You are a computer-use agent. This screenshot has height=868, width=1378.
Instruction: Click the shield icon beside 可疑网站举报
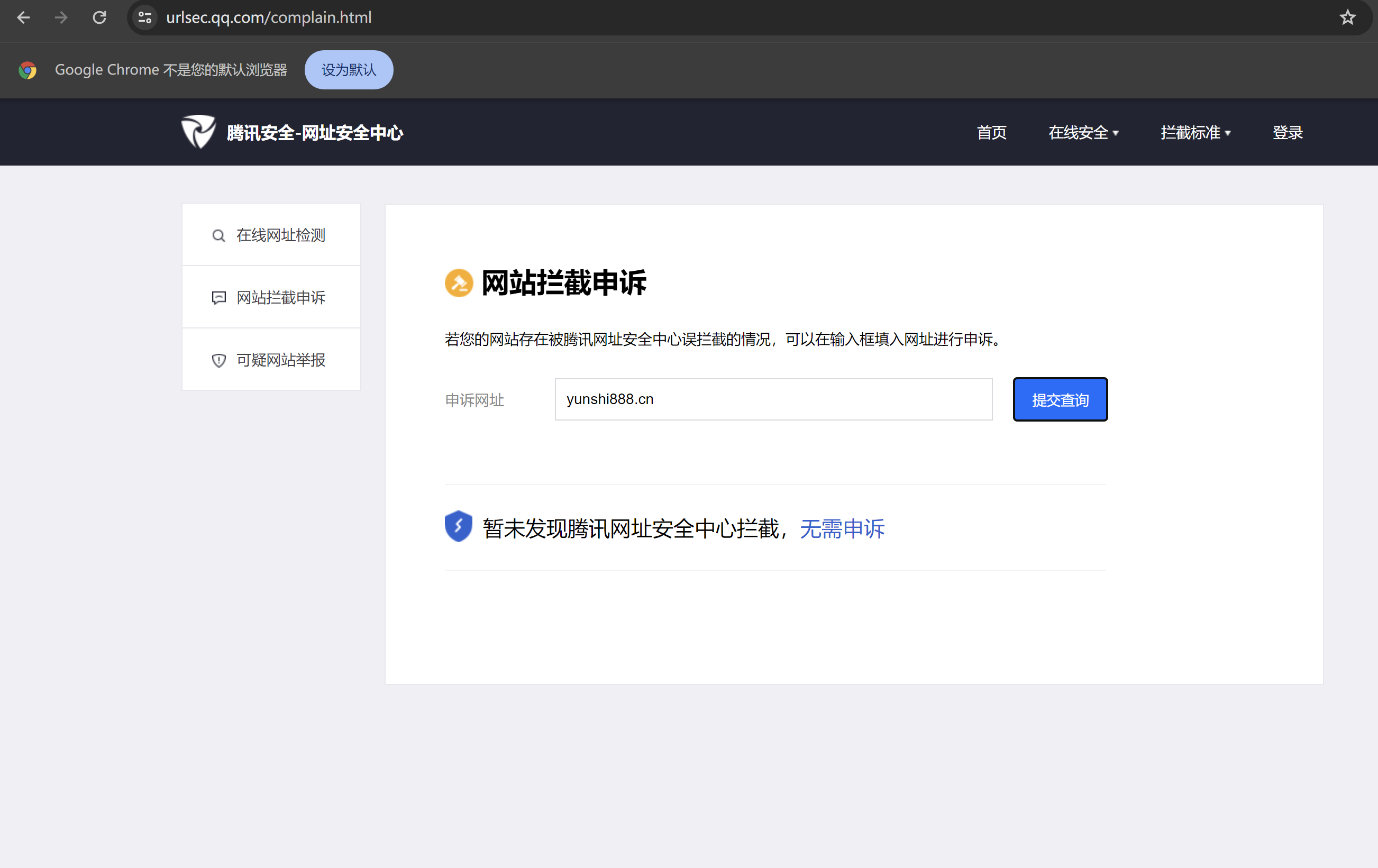[218, 360]
